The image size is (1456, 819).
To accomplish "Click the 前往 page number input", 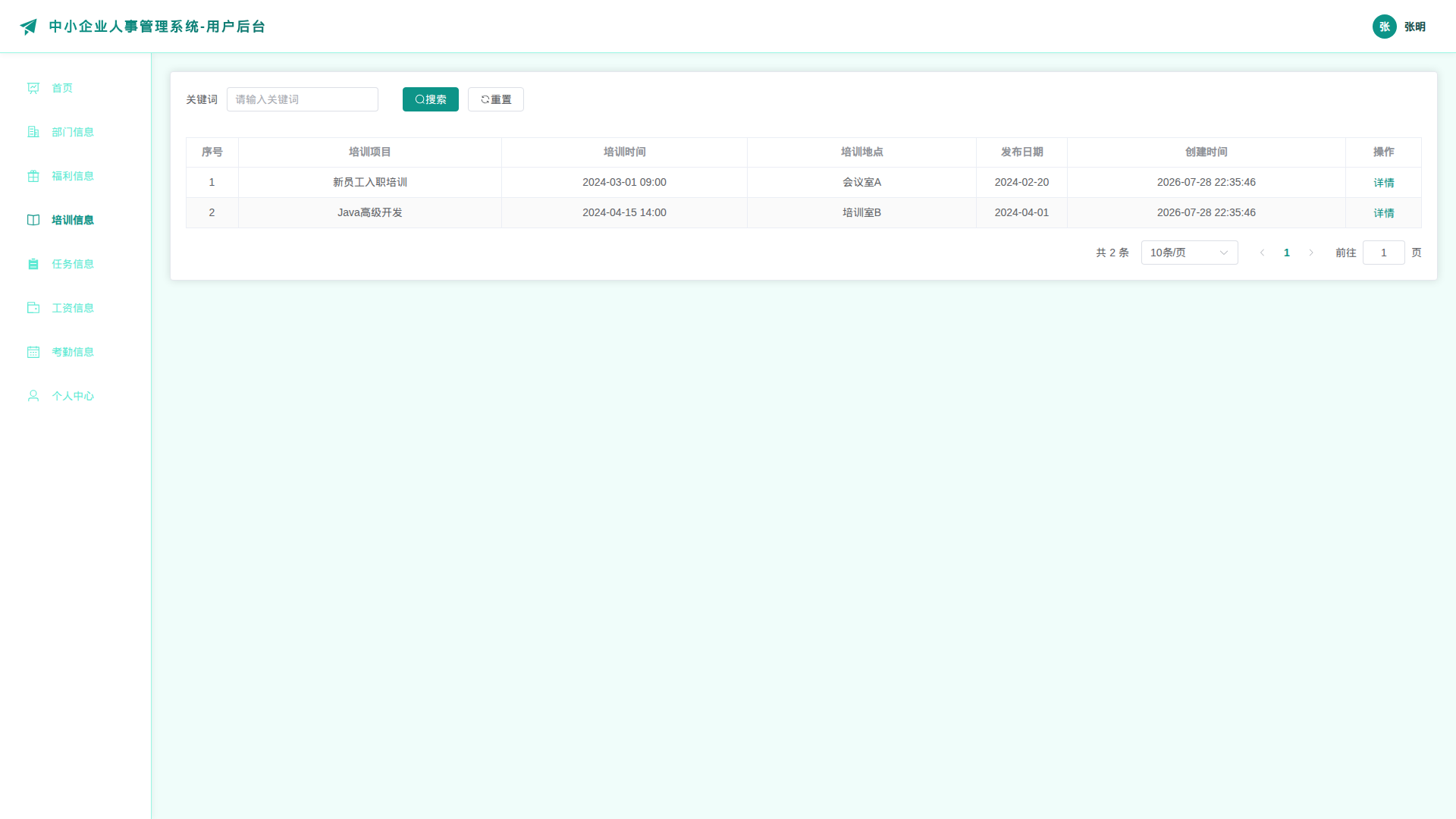I will click(1384, 253).
